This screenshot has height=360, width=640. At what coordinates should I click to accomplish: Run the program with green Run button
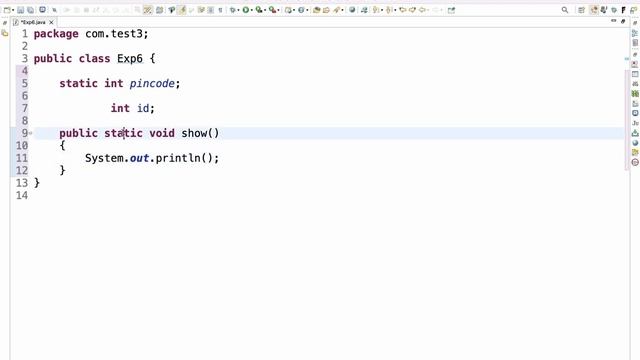(246, 10)
